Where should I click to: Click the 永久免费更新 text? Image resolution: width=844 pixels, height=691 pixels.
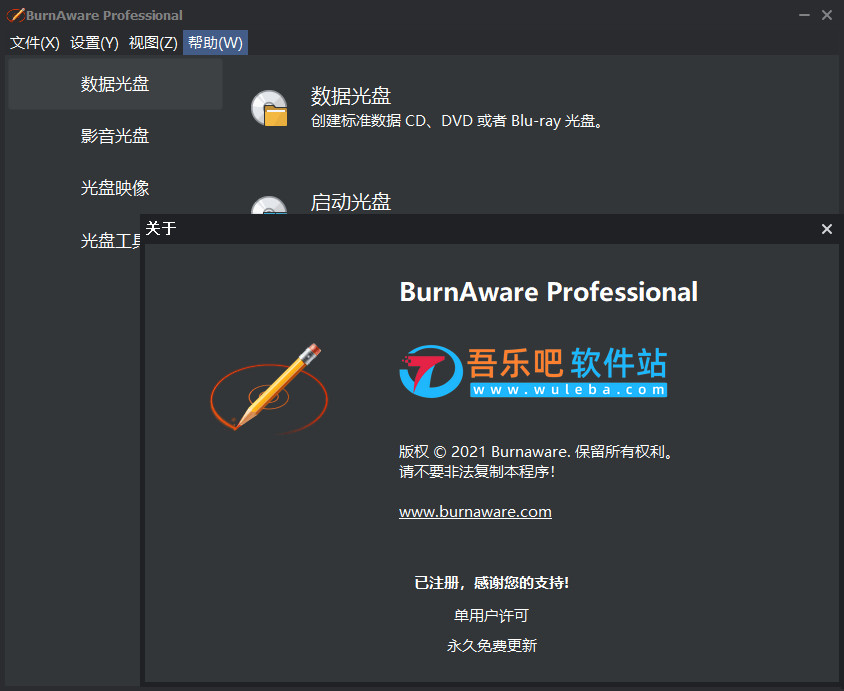[491, 645]
